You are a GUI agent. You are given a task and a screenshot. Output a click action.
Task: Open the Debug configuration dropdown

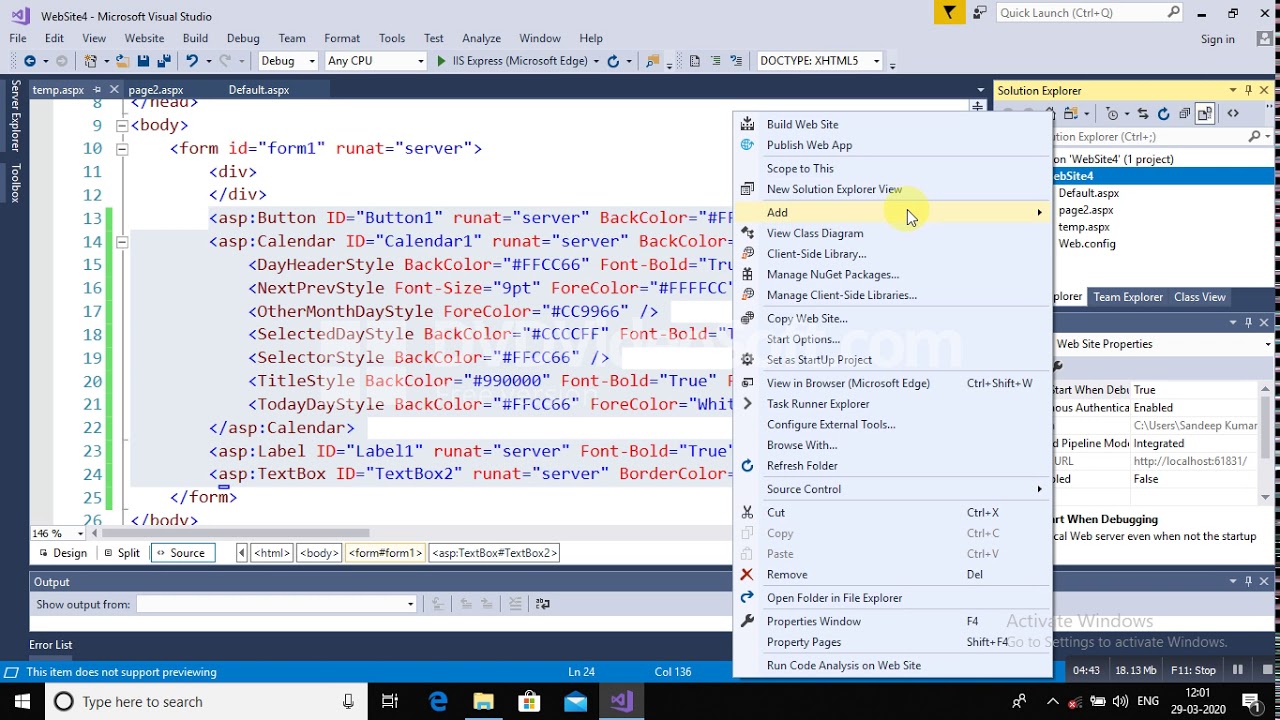pyautogui.click(x=288, y=61)
